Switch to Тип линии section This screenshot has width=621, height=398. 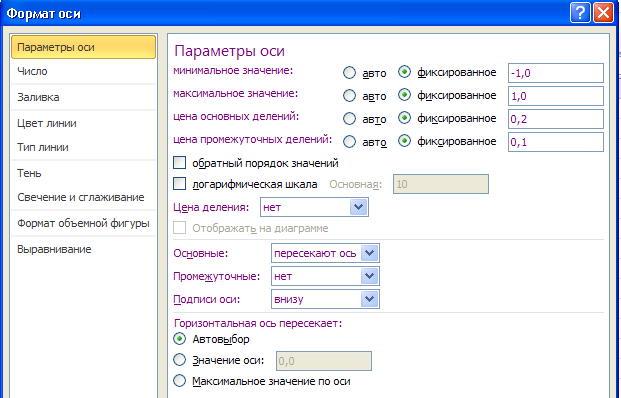coord(84,147)
